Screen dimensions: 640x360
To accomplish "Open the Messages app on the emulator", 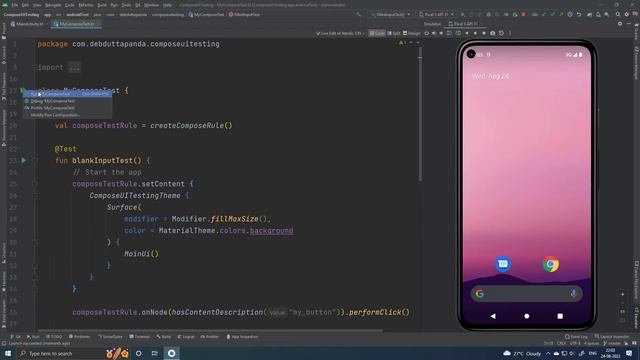I will click(x=503, y=264).
